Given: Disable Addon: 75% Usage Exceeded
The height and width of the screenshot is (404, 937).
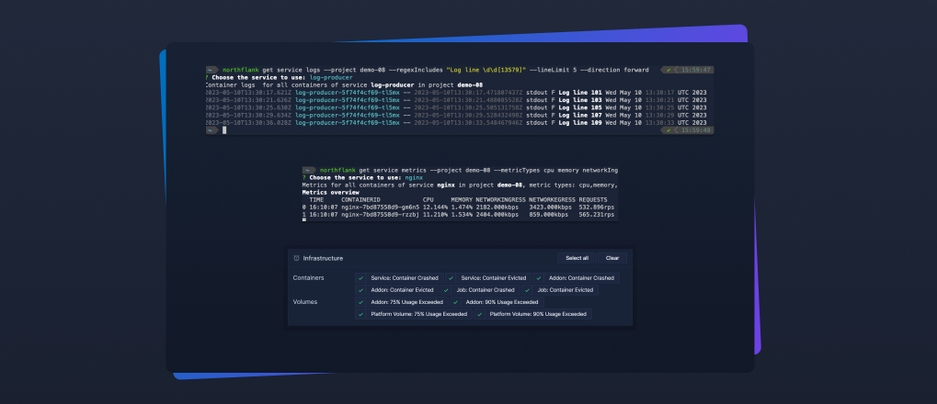Looking at the screenshot, I should pos(360,302).
